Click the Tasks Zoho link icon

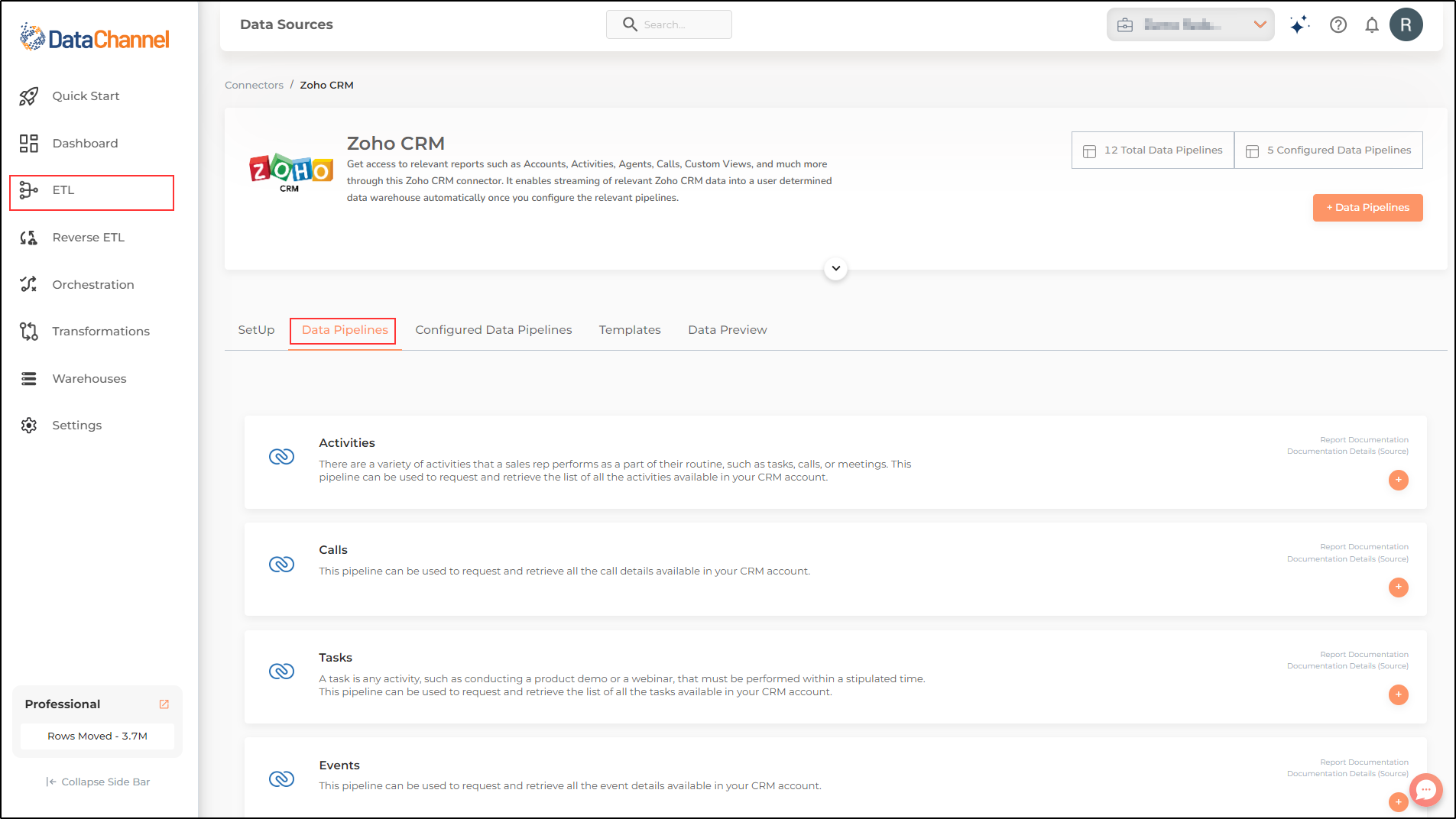(281, 672)
